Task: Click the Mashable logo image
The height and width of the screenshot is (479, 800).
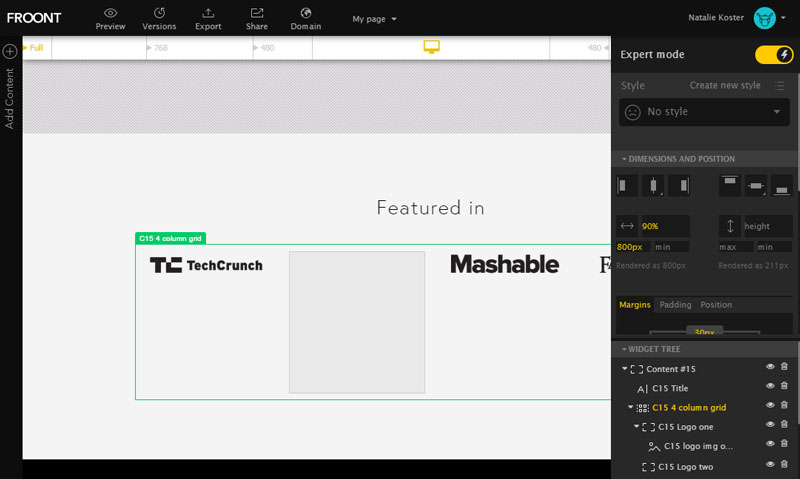Action: pyautogui.click(x=505, y=264)
